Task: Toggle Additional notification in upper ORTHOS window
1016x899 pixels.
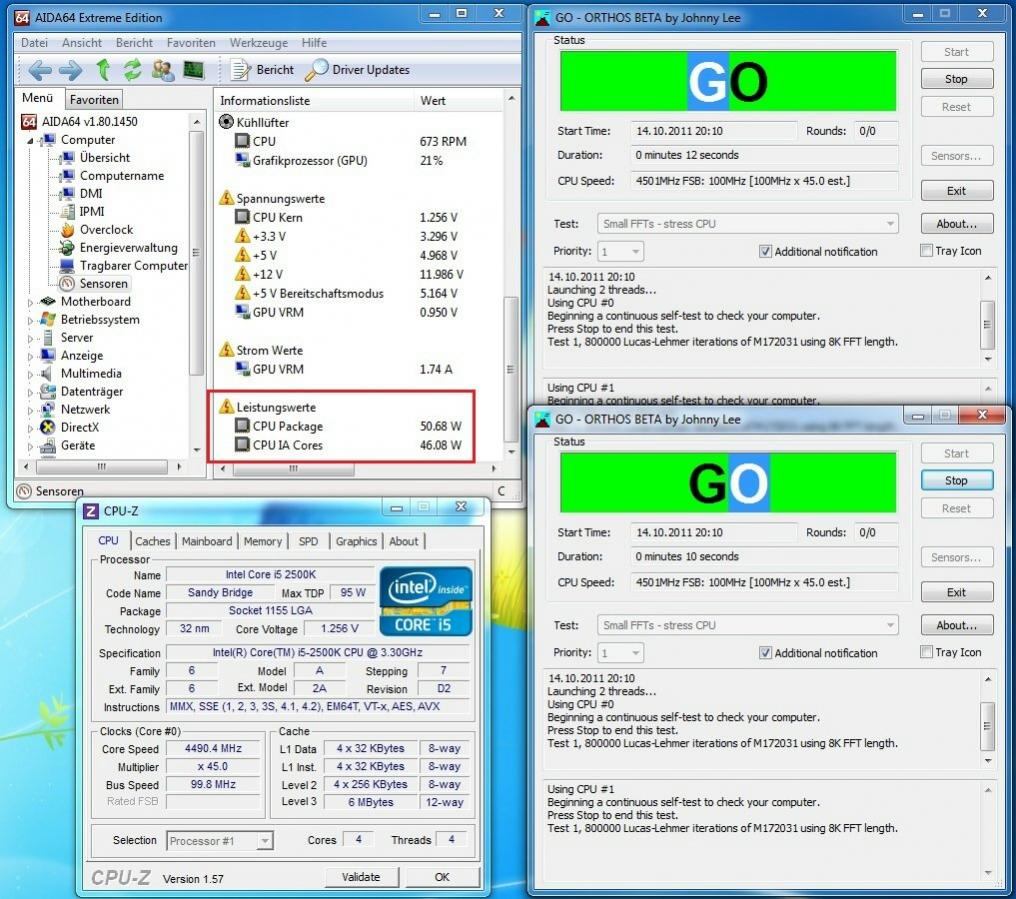Action: (765, 251)
